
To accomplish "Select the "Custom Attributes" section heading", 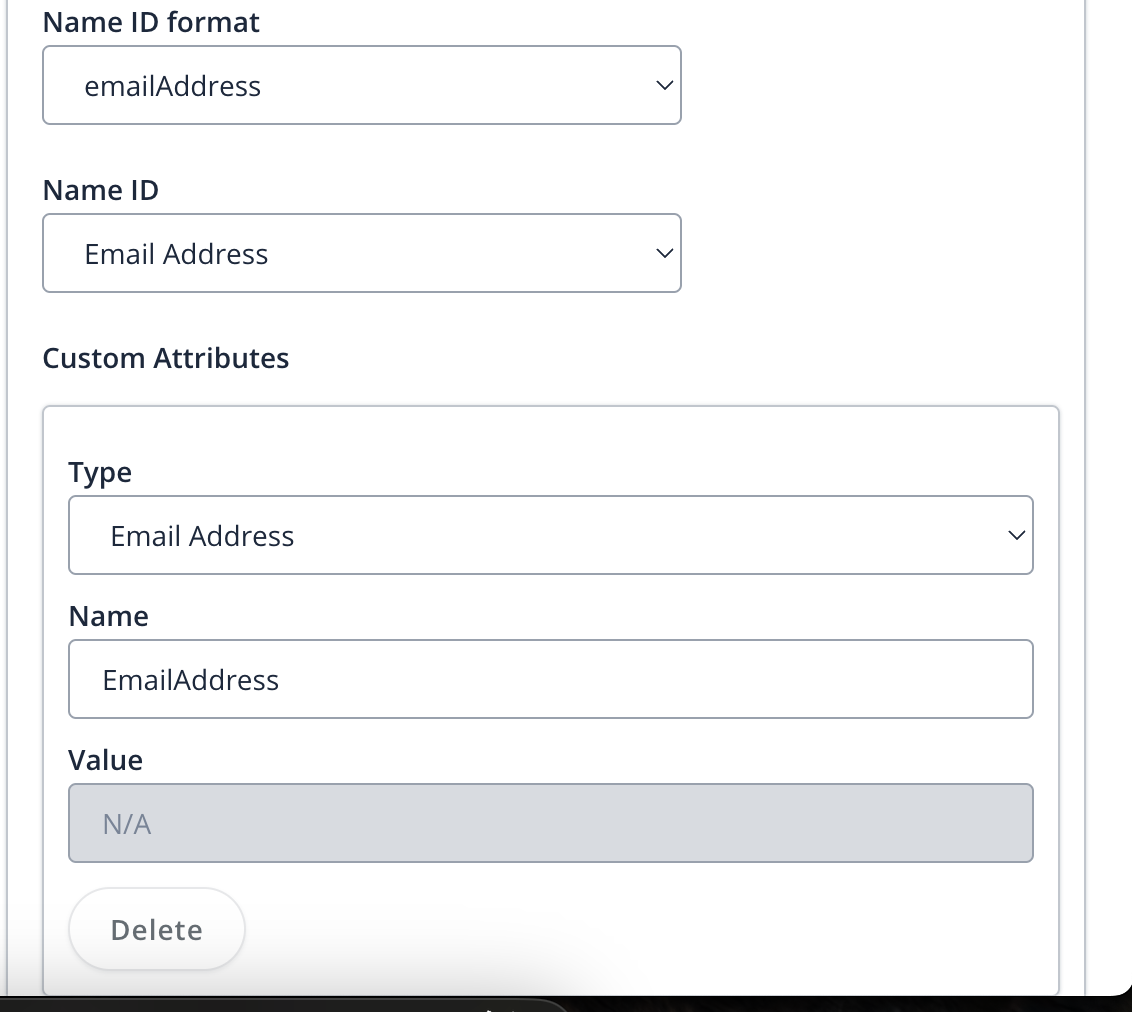I will (x=166, y=358).
